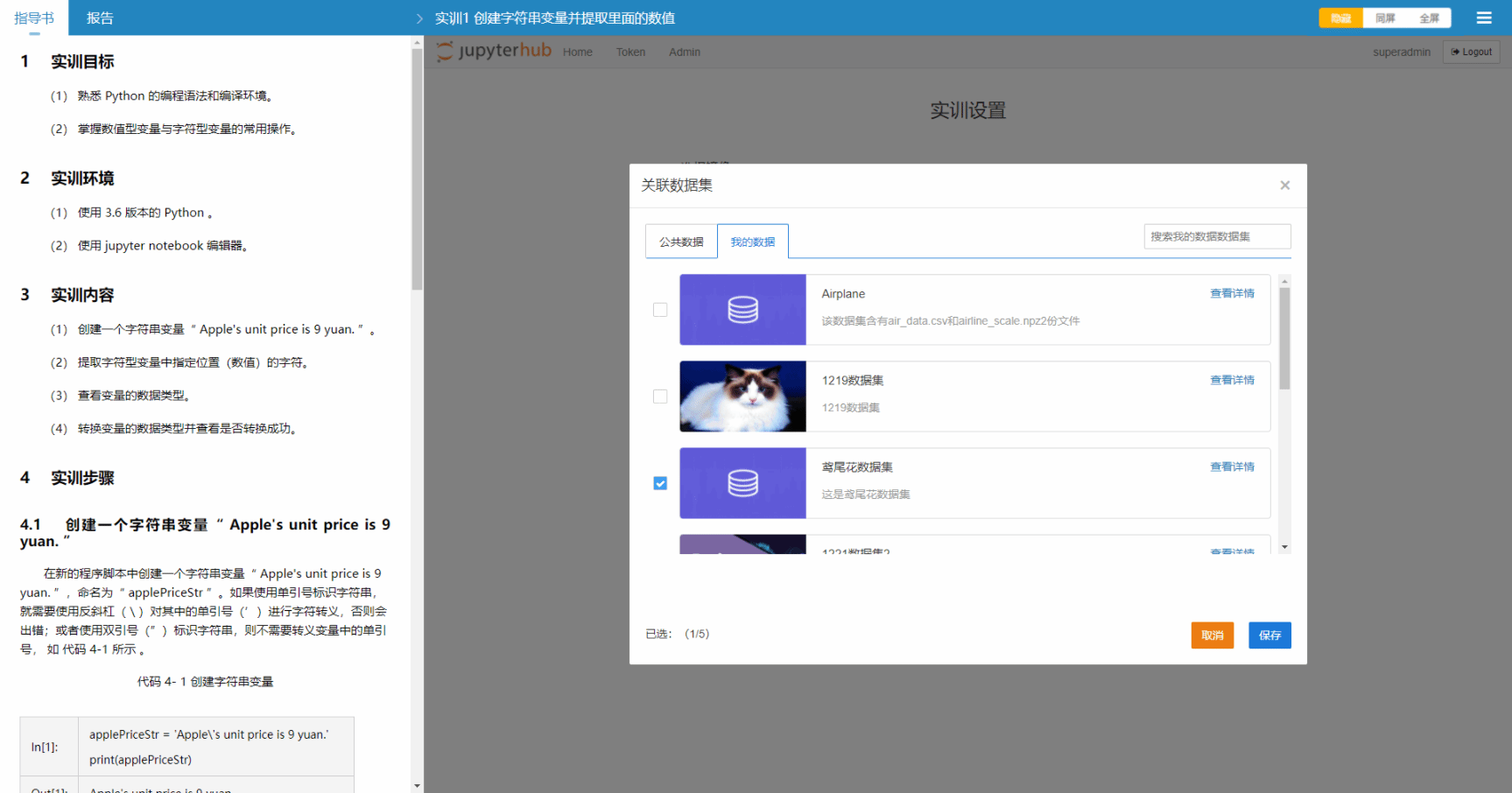Open the hamburger menu in the top bar
The image size is (1512, 793).
click(x=1483, y=18)
